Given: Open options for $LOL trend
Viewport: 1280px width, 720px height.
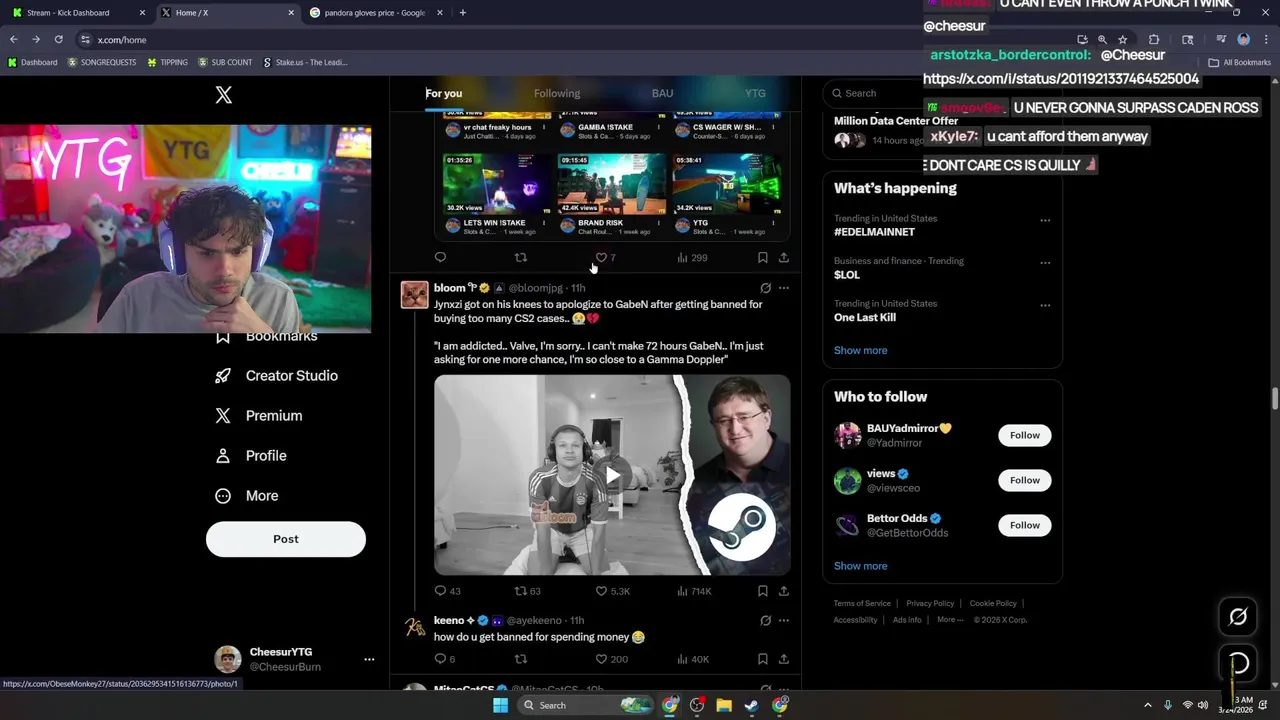Looking at the screenshot, I should [1045, 263].
